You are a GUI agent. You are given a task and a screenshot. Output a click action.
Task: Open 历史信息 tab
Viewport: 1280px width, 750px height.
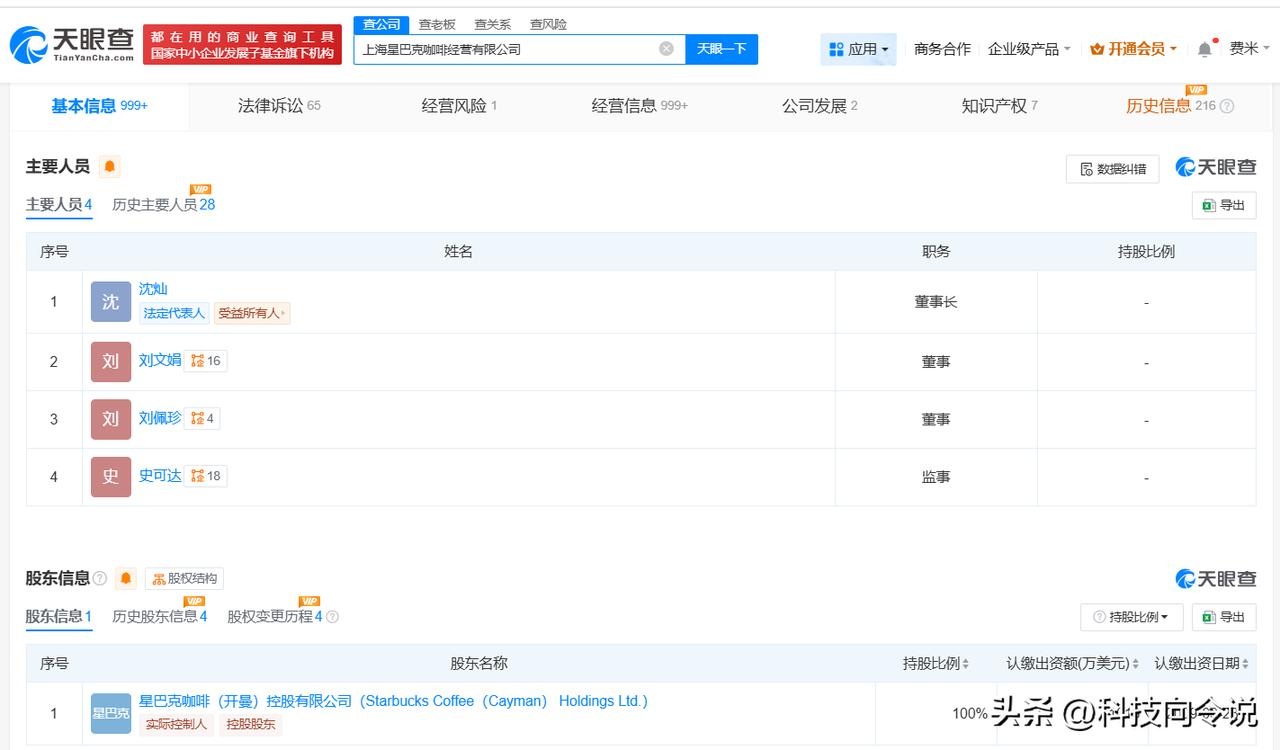tap(1170, 106)
